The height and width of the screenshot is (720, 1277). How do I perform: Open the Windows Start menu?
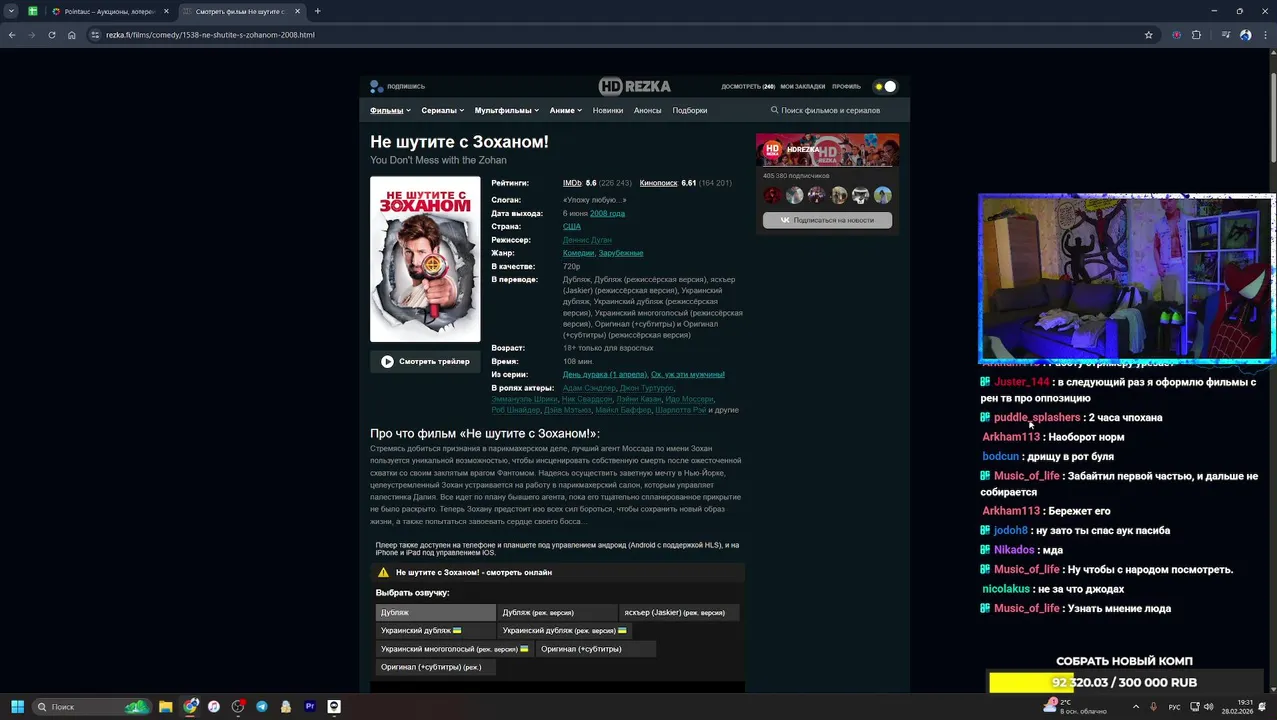point(17,707)
